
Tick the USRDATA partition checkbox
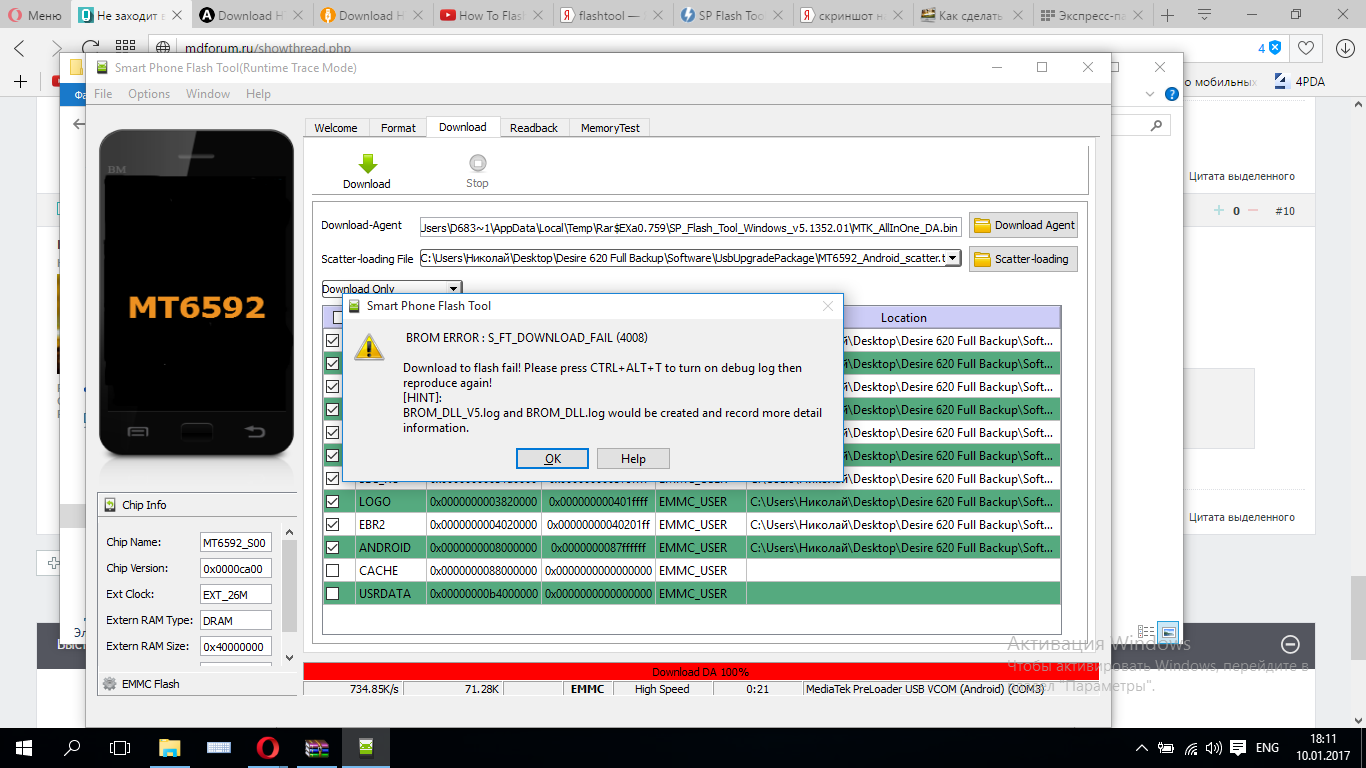point(333,593)
